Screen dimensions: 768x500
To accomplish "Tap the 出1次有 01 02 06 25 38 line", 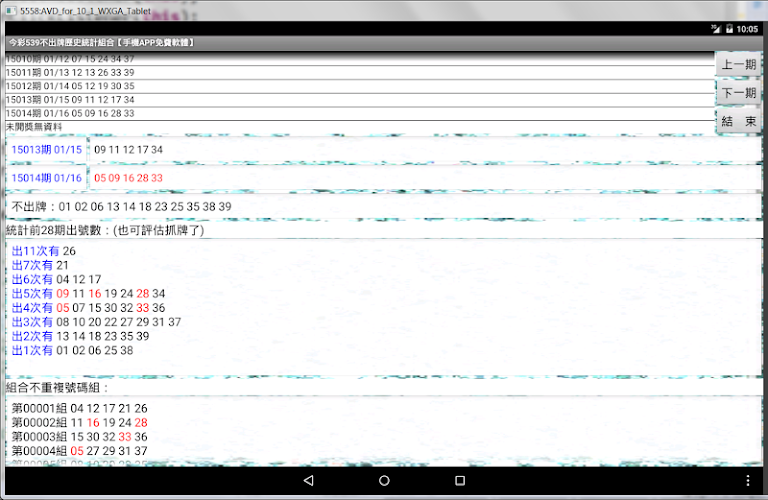I will (72, 350).
